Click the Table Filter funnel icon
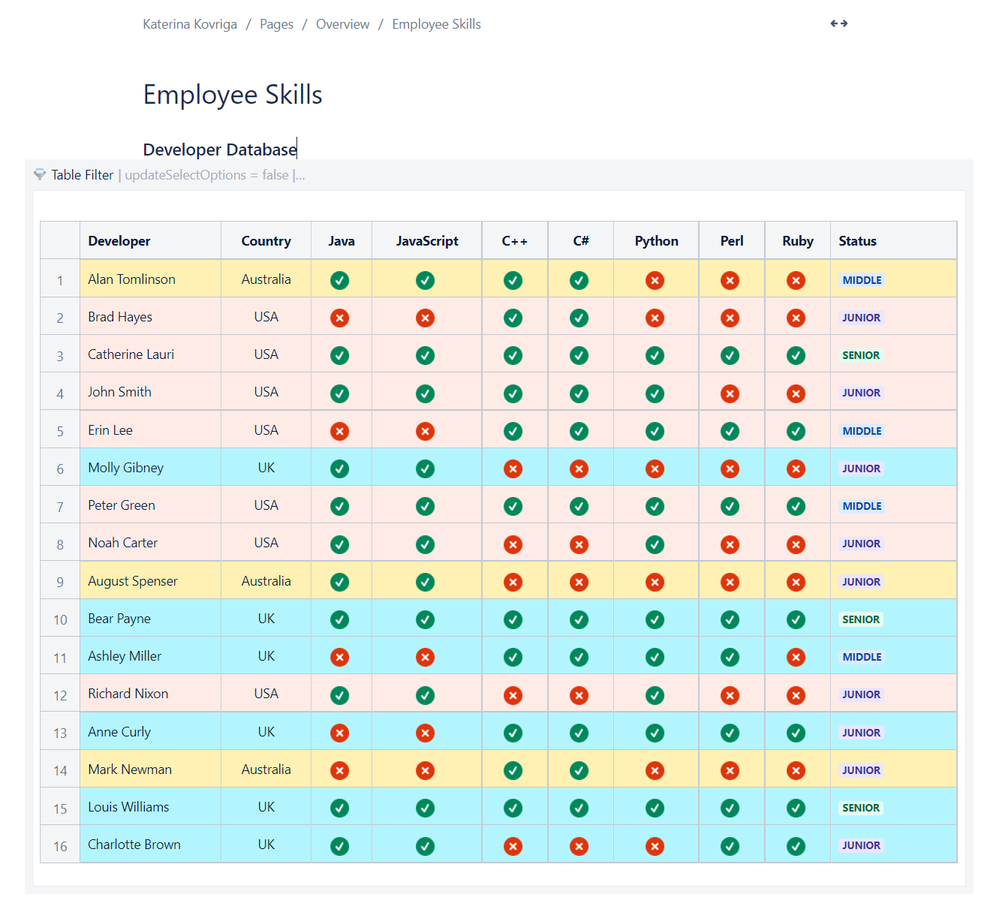Image resolution: width=999 pixels, height=901 pixels. tap(40, 175)
